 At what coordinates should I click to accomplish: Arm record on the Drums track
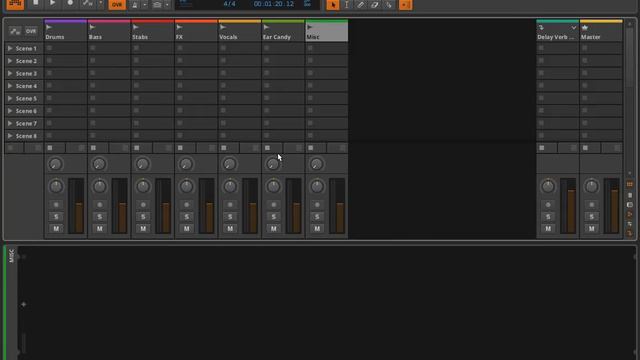[56, 204]
